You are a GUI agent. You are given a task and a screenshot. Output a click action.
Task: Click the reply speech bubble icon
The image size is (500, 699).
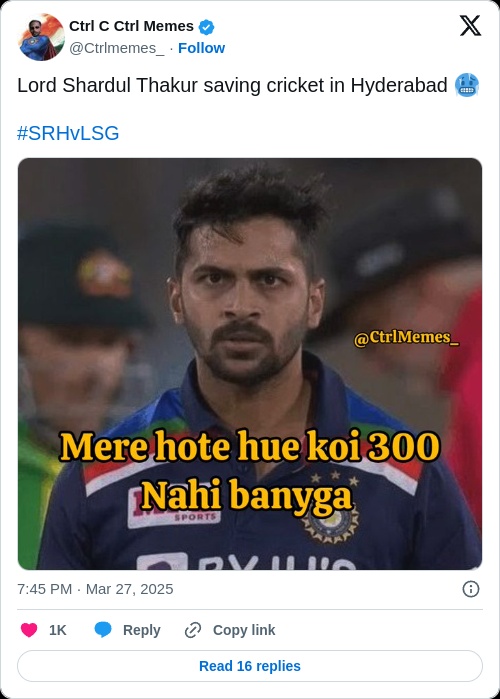click(103, 630)
